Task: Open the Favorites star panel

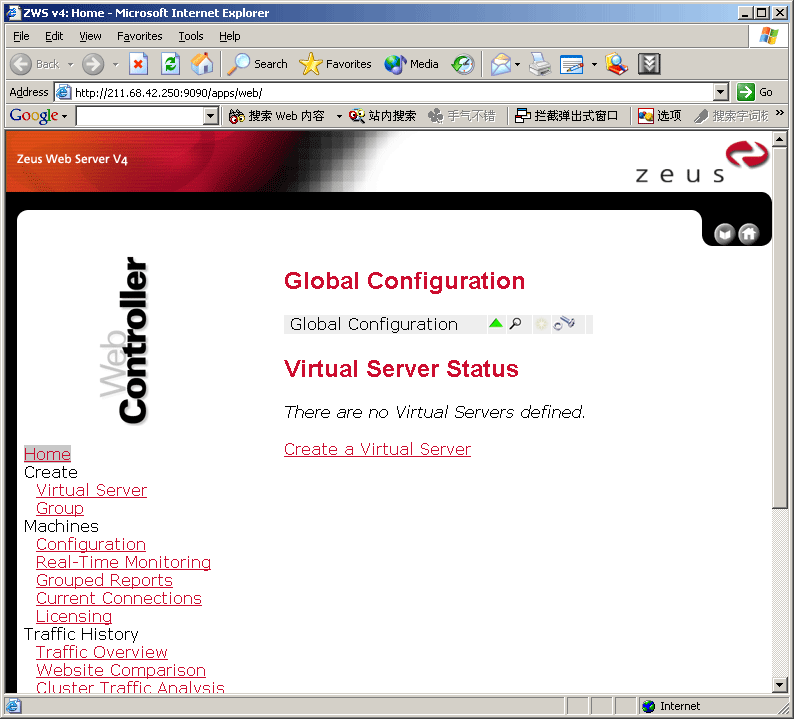Action: coord(335,64)
